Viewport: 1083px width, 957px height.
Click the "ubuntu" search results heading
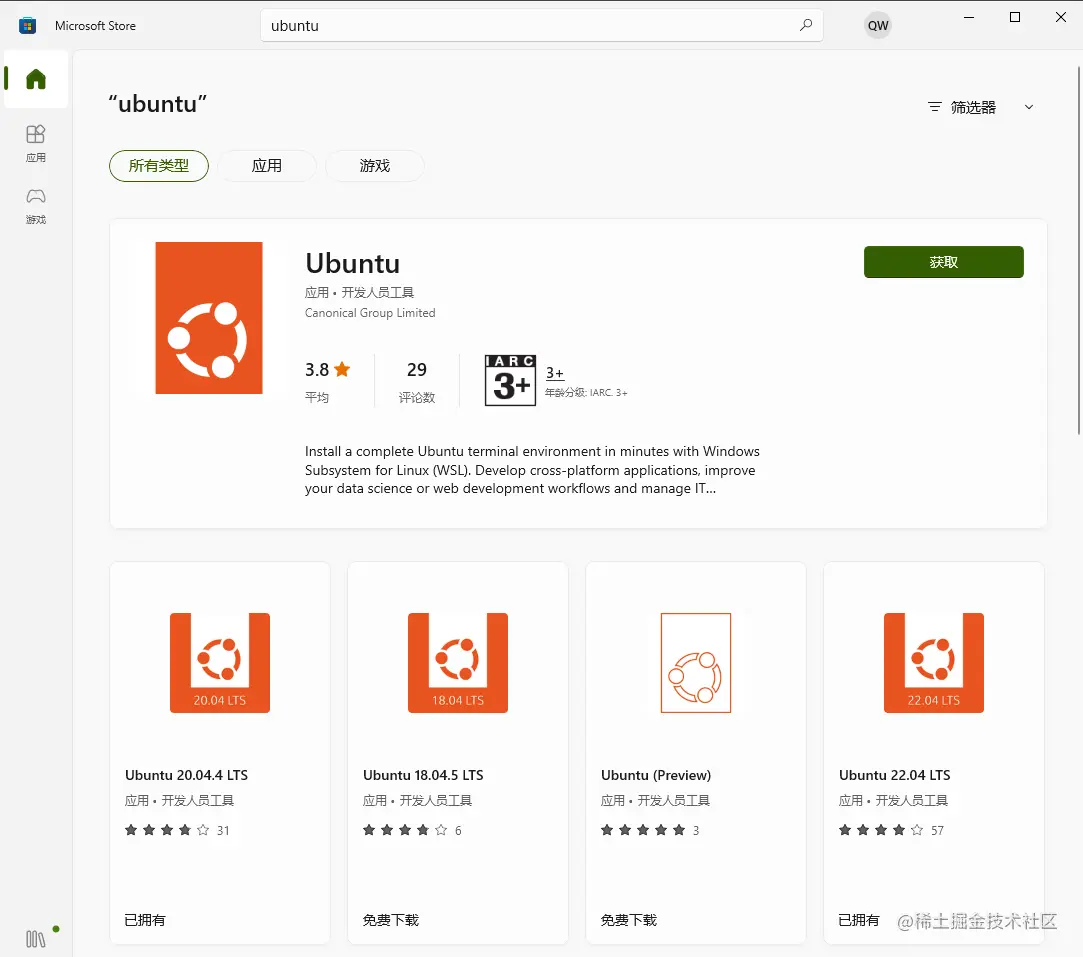tap(157, 104)
